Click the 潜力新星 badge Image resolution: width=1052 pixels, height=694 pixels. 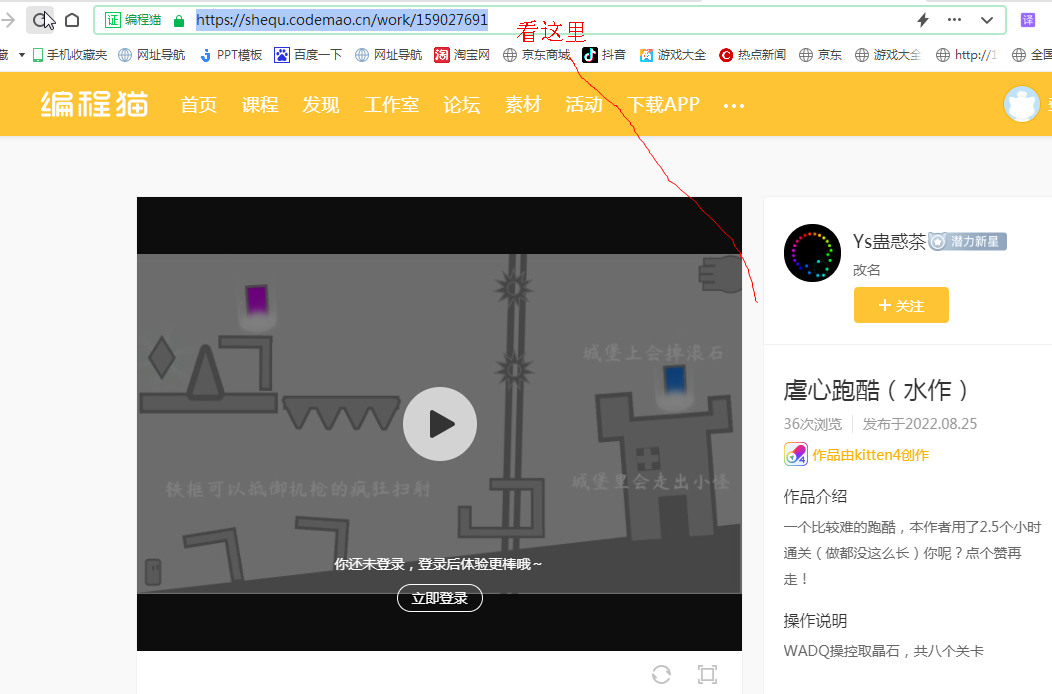pyautogui.click(x=967, y=241)
